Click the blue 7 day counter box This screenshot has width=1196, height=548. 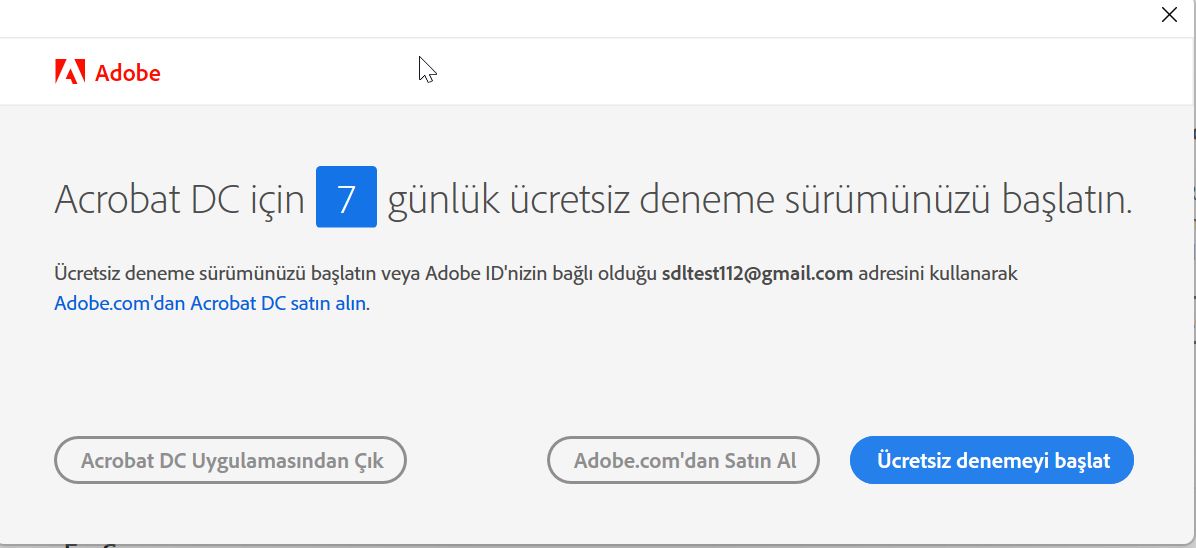click(x=346, y=197)
